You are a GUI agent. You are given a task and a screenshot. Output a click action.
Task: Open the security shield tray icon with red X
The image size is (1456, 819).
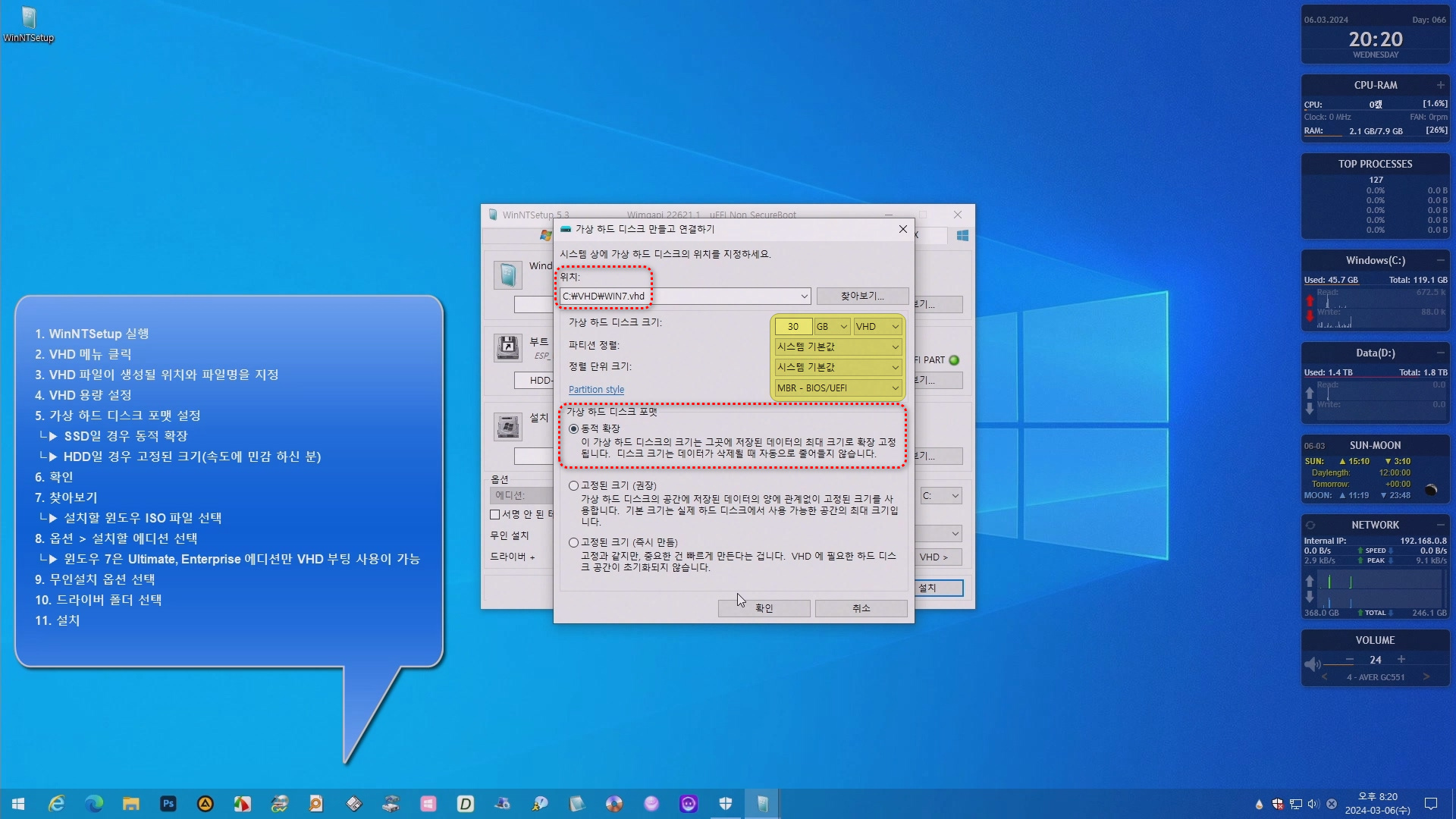pyautogui.click(x=1278, y=804)
